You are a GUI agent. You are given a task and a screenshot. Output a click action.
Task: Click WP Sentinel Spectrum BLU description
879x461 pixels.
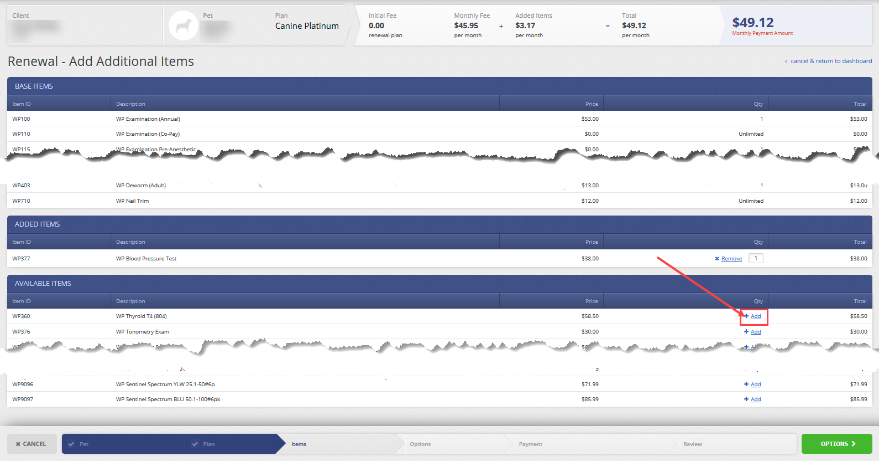click(x=168, y=399)
